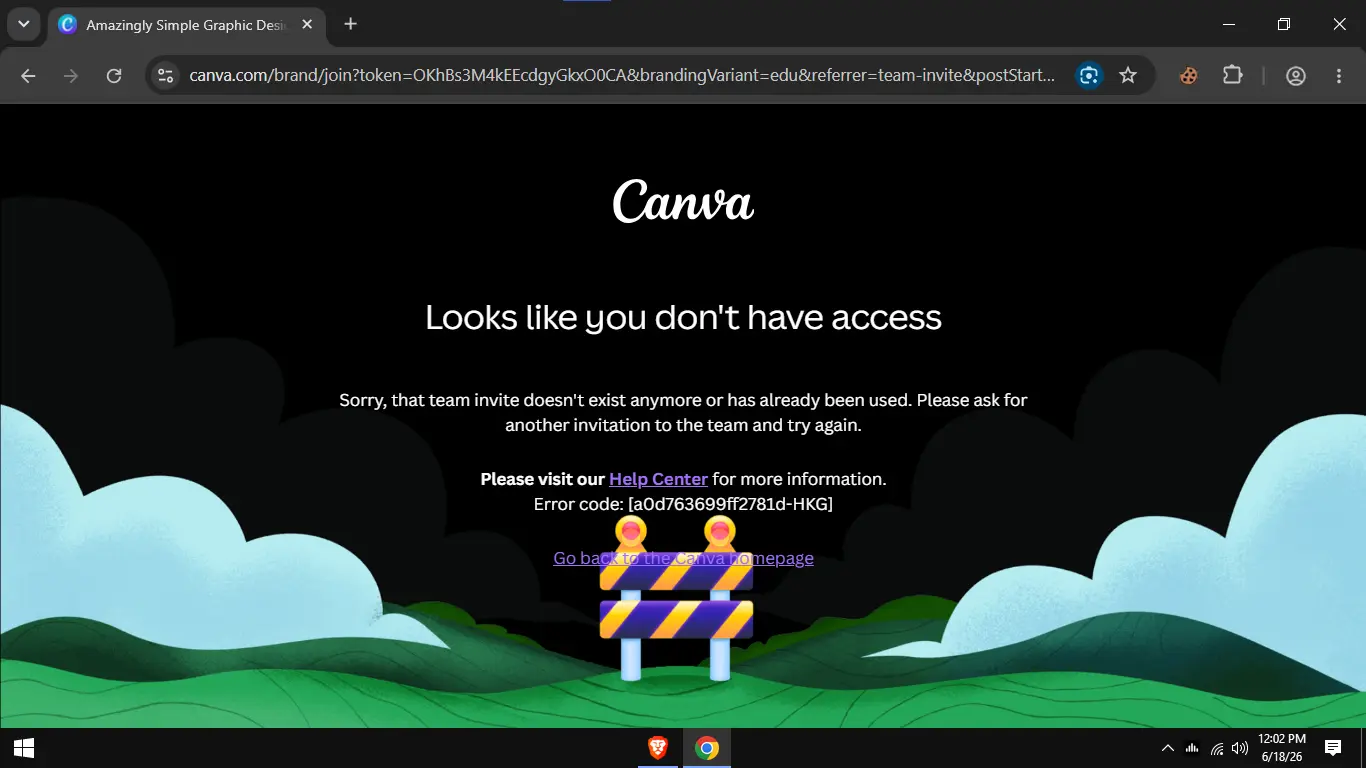1366x768 pixels.
Task: Click the team invite error message text
Action: [683, 412]
